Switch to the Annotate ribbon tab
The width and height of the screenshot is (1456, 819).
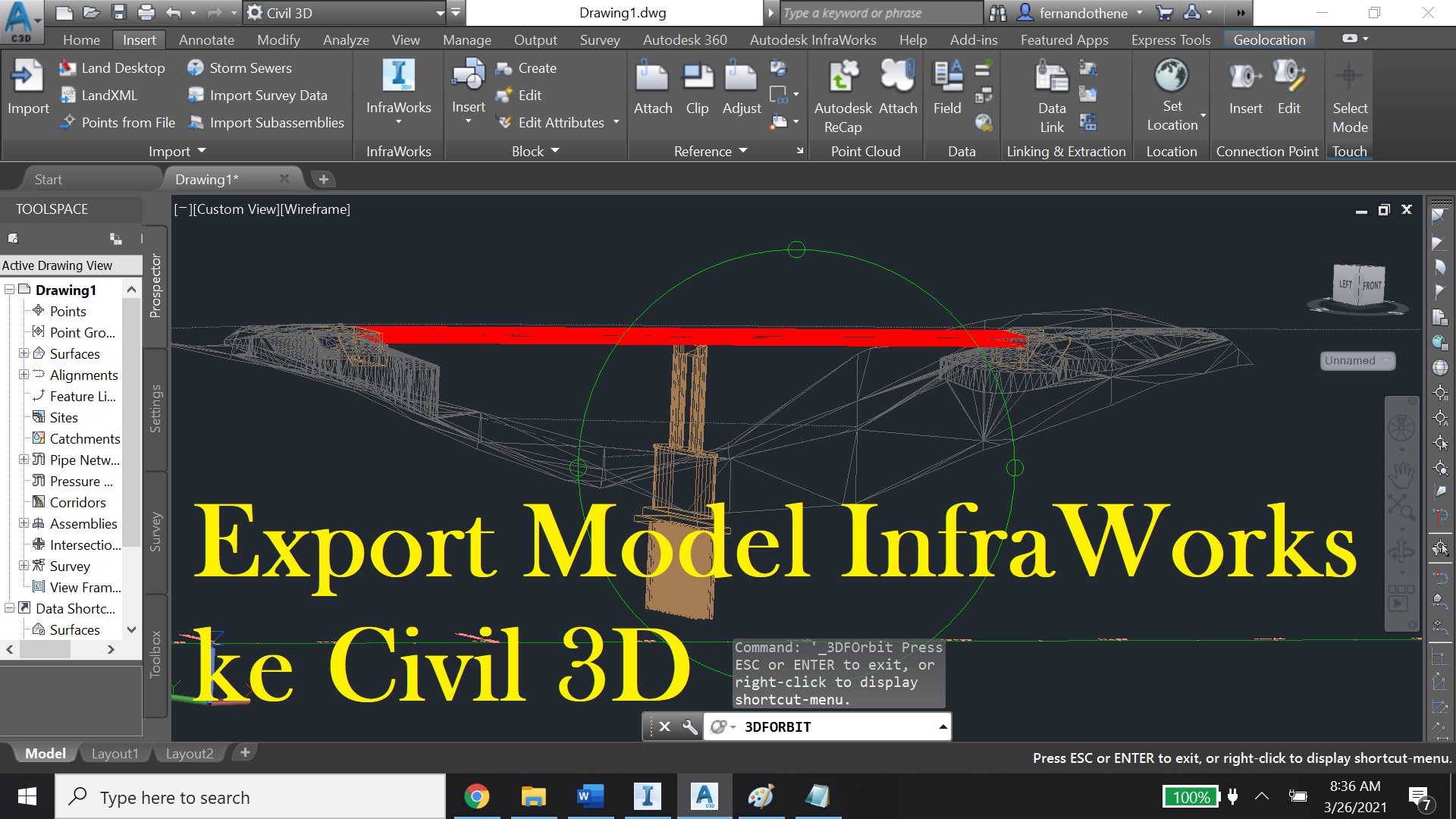click(206, 39)
